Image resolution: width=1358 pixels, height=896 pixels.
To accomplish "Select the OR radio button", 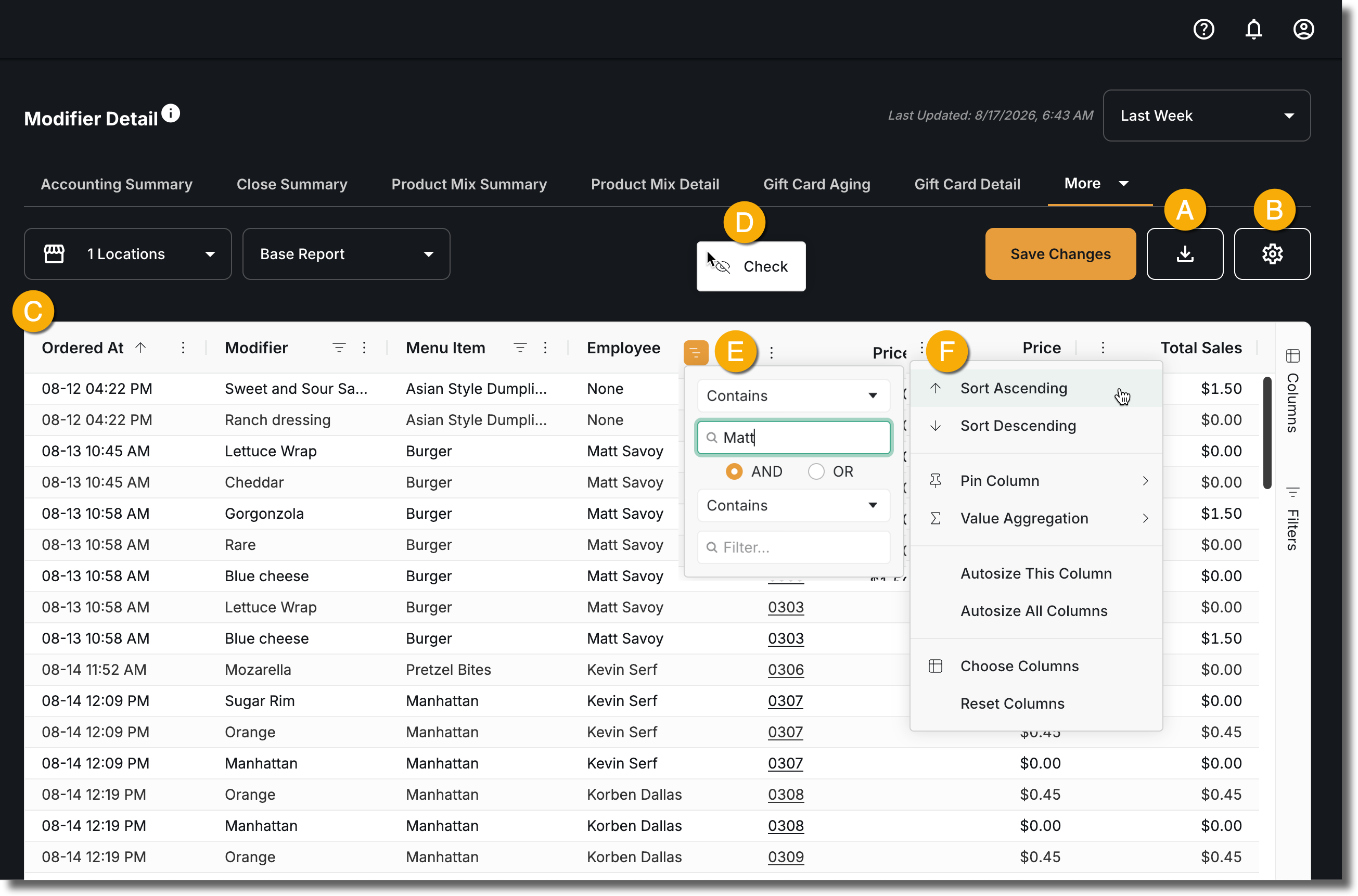I will click(816, 471).
